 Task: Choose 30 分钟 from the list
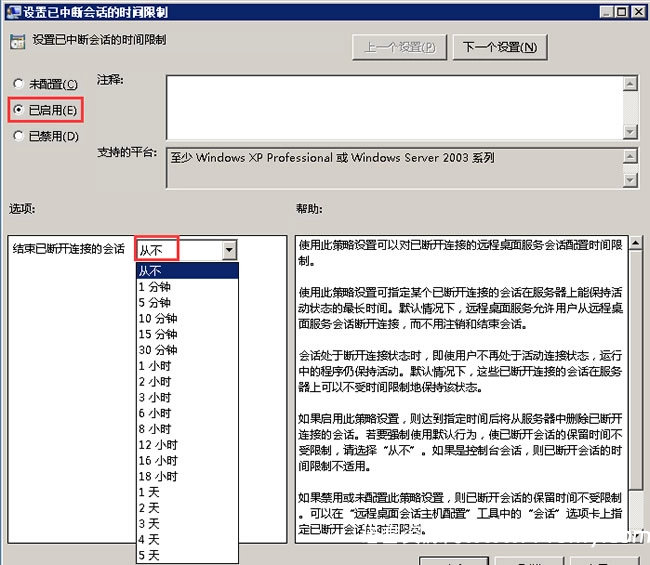pyautogui.click(x=187, y=349)
